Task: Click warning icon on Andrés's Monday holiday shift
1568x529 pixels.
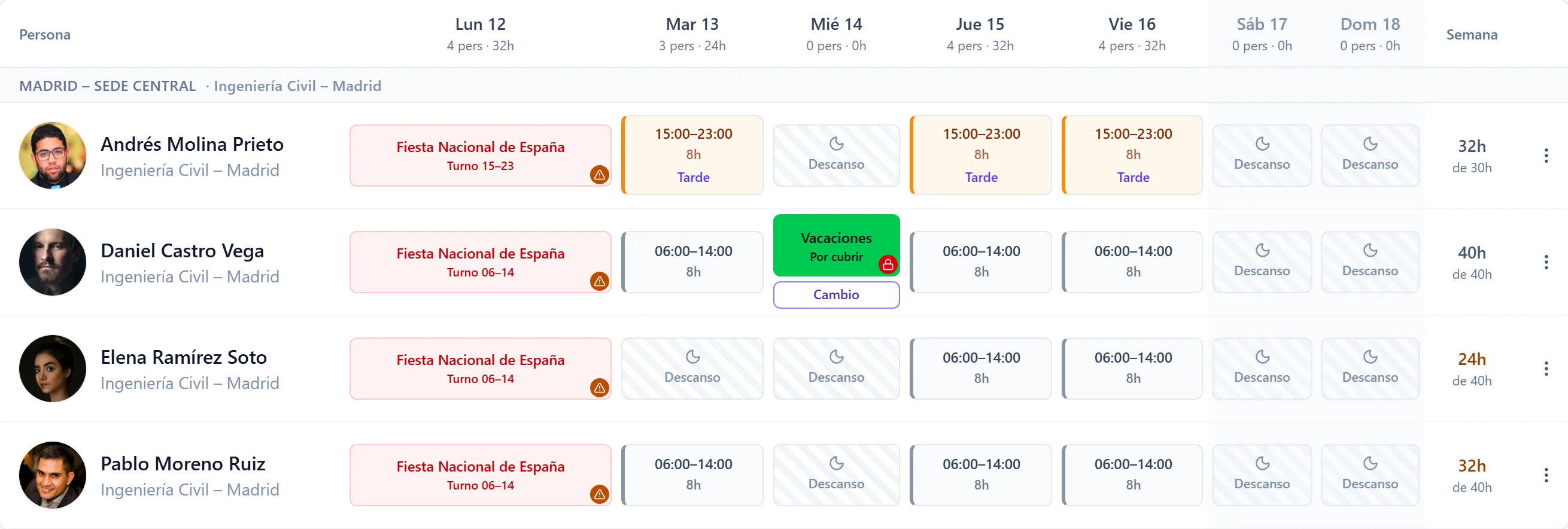Action: click(599, 175)
